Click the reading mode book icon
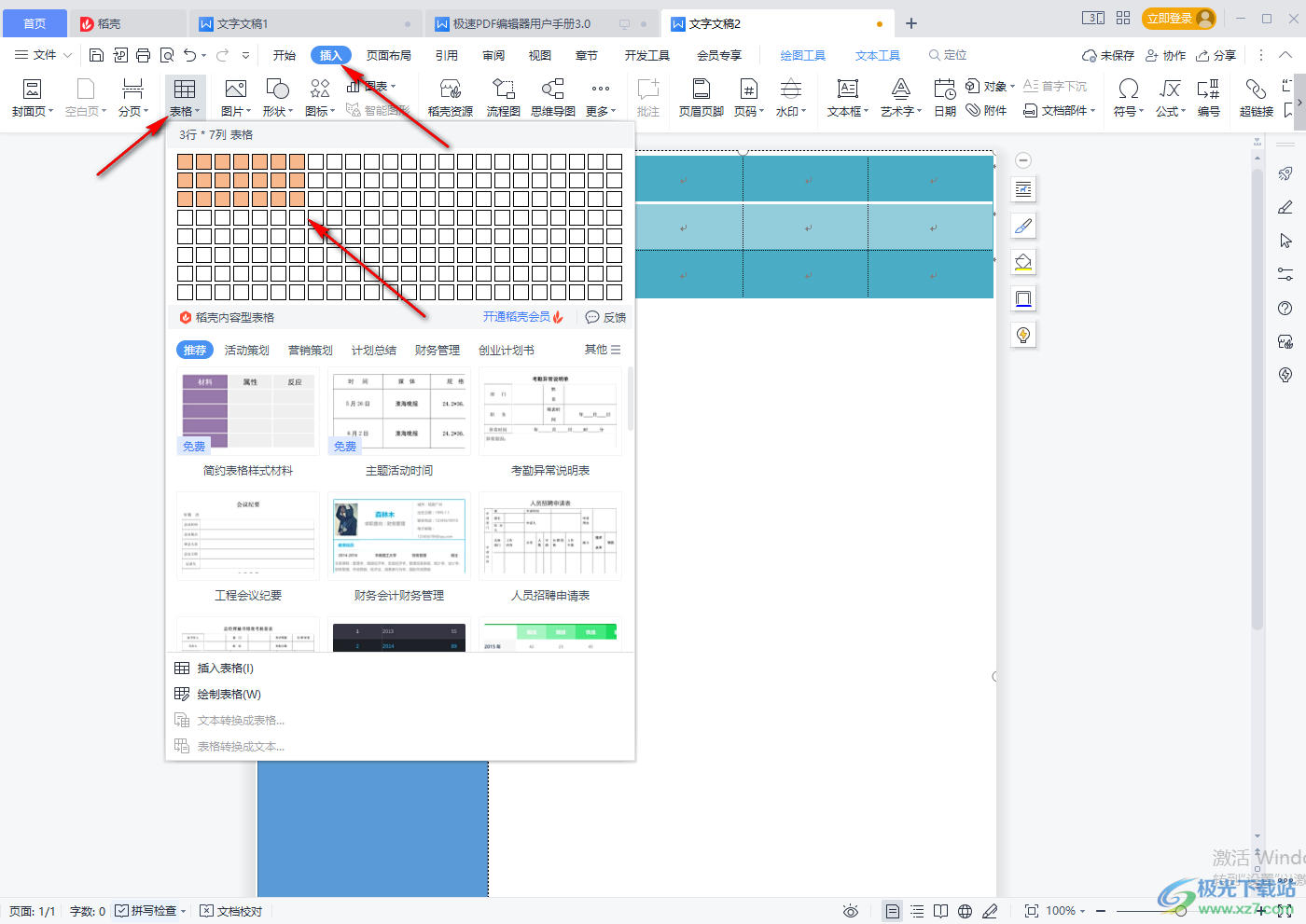 pyautogui.click(x=941, y=911)
